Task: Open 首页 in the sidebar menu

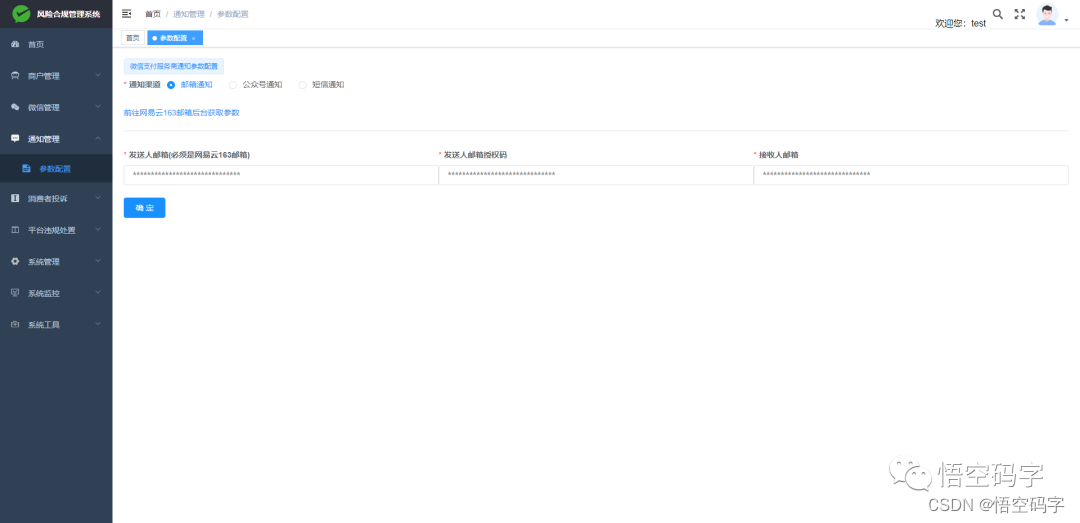Action: pos(56,44)
